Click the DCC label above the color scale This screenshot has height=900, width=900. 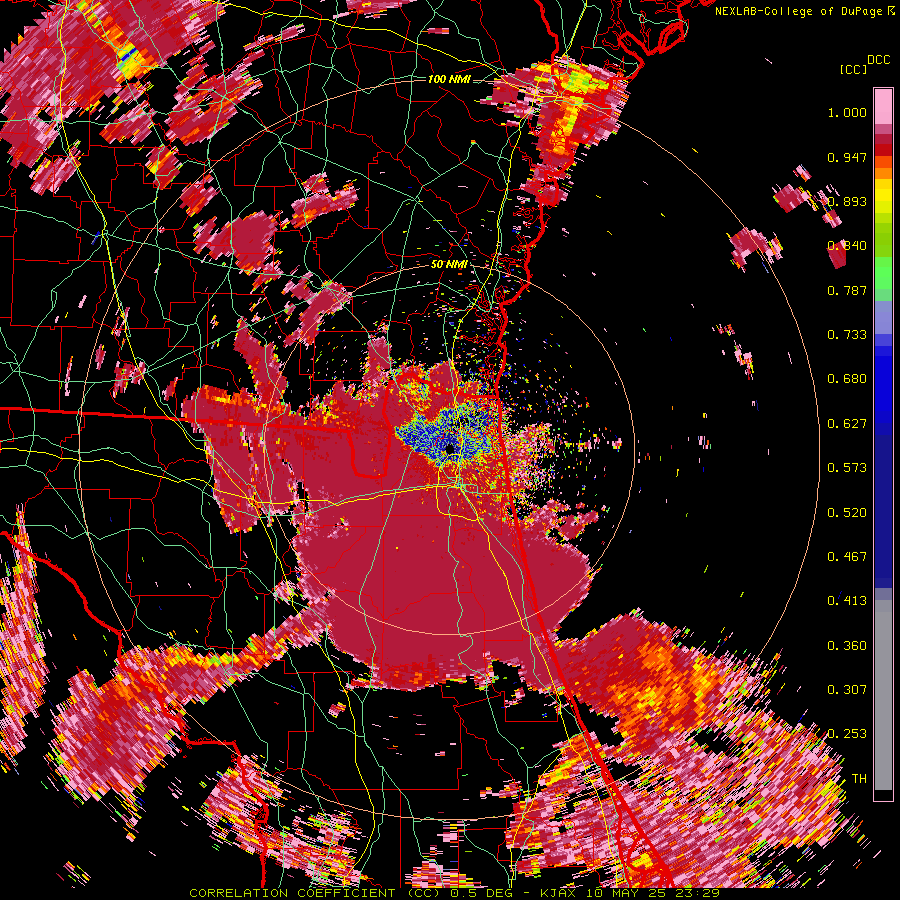[878, 60]
